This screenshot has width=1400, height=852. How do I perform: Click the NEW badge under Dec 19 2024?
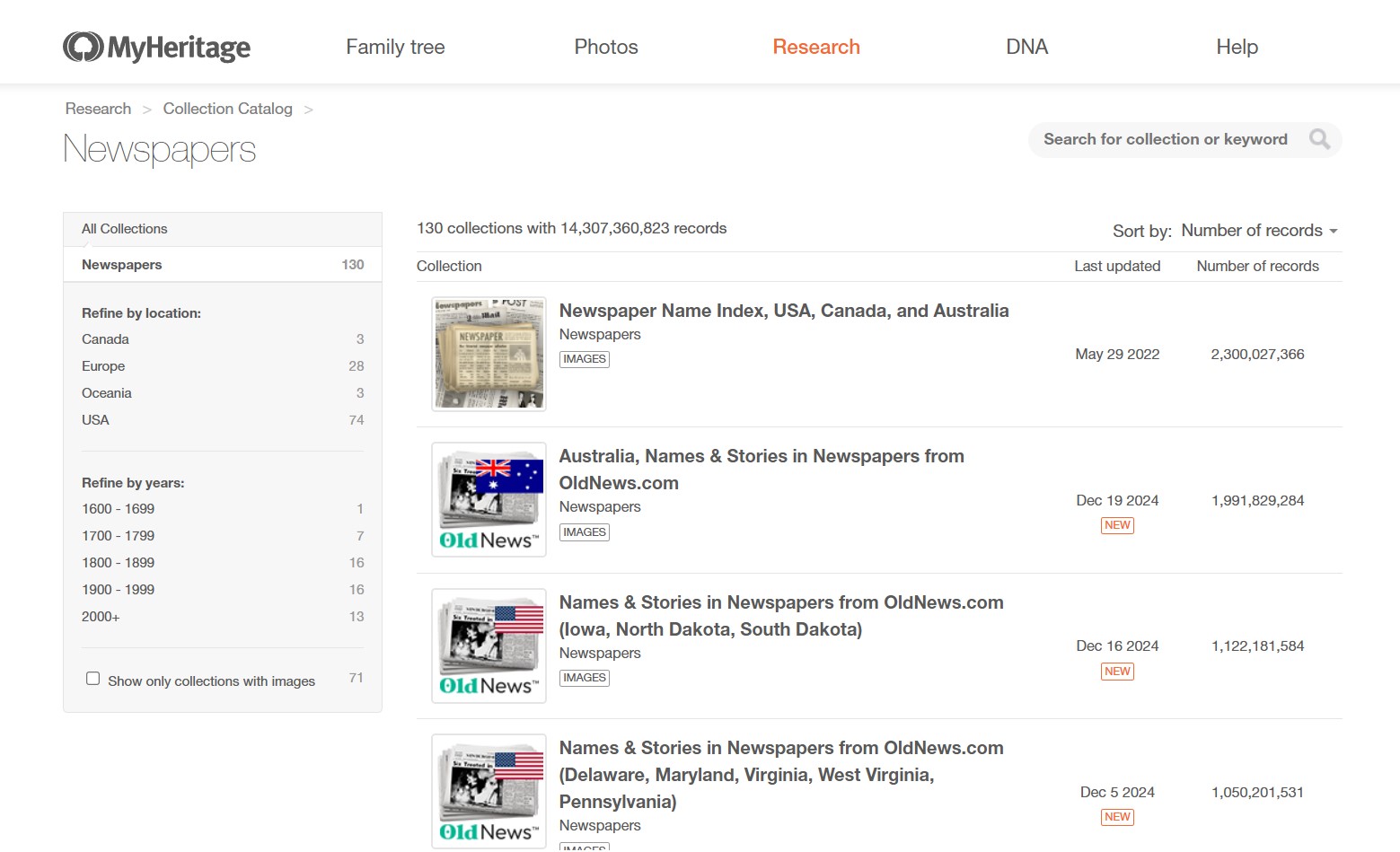pyautogui.click(x=1117, y=525)
